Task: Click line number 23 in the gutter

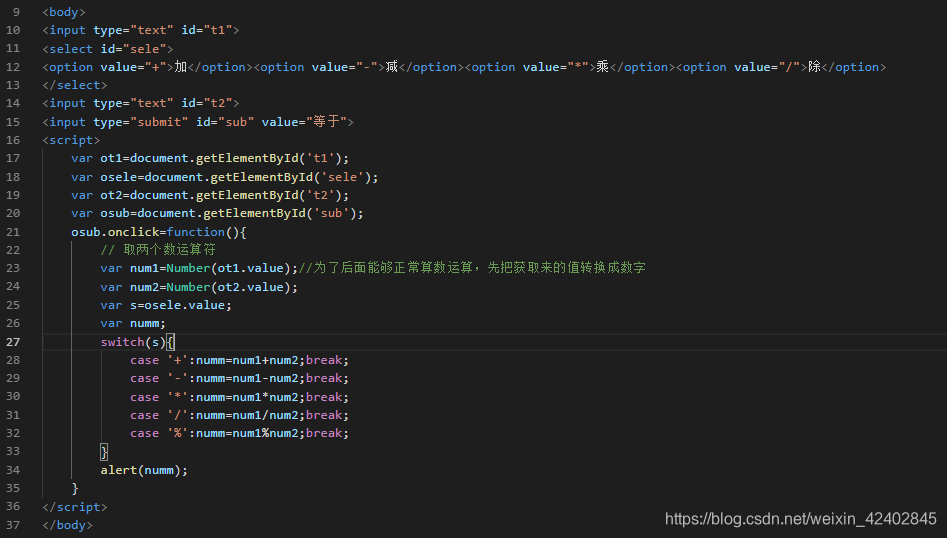Action: tap(13, 268)
